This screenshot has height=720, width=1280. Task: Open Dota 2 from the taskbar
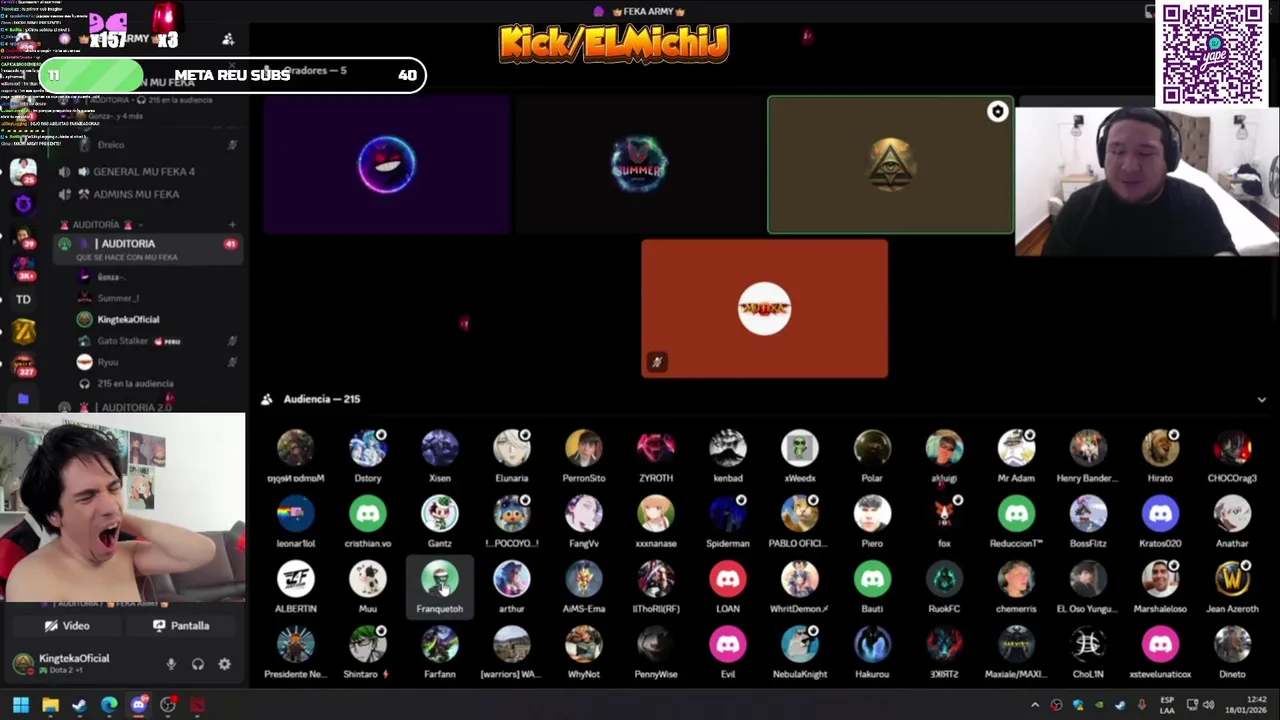pos(197,705)
